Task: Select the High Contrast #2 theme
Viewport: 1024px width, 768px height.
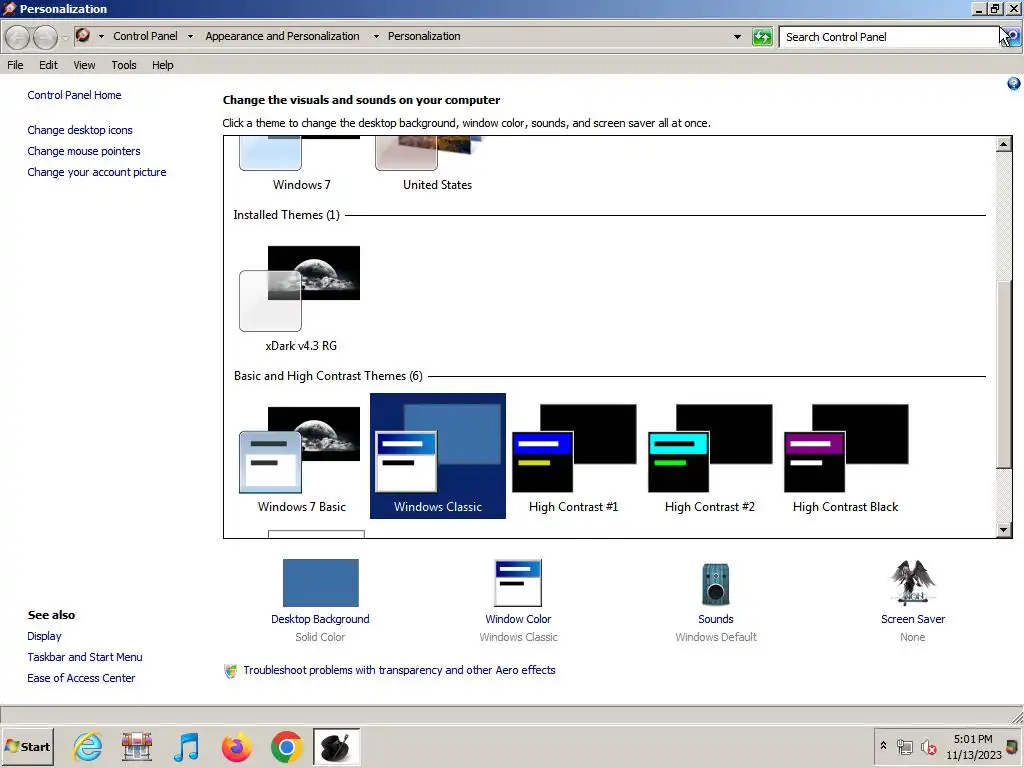Action: [x=710, y=456]
